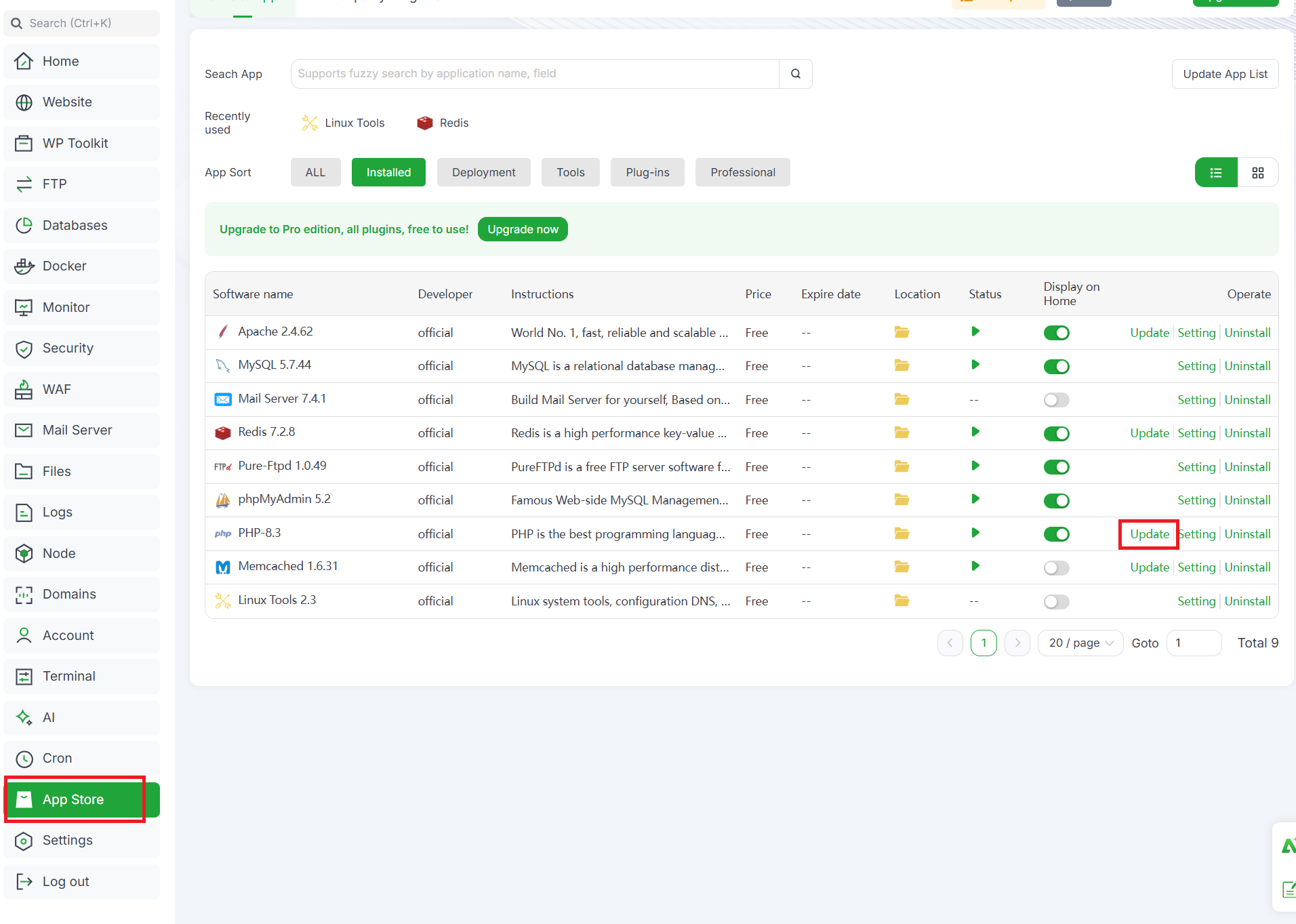1296x924 pixels.
Task: Select the Tools app sort tab
Action: click(571, 172)
